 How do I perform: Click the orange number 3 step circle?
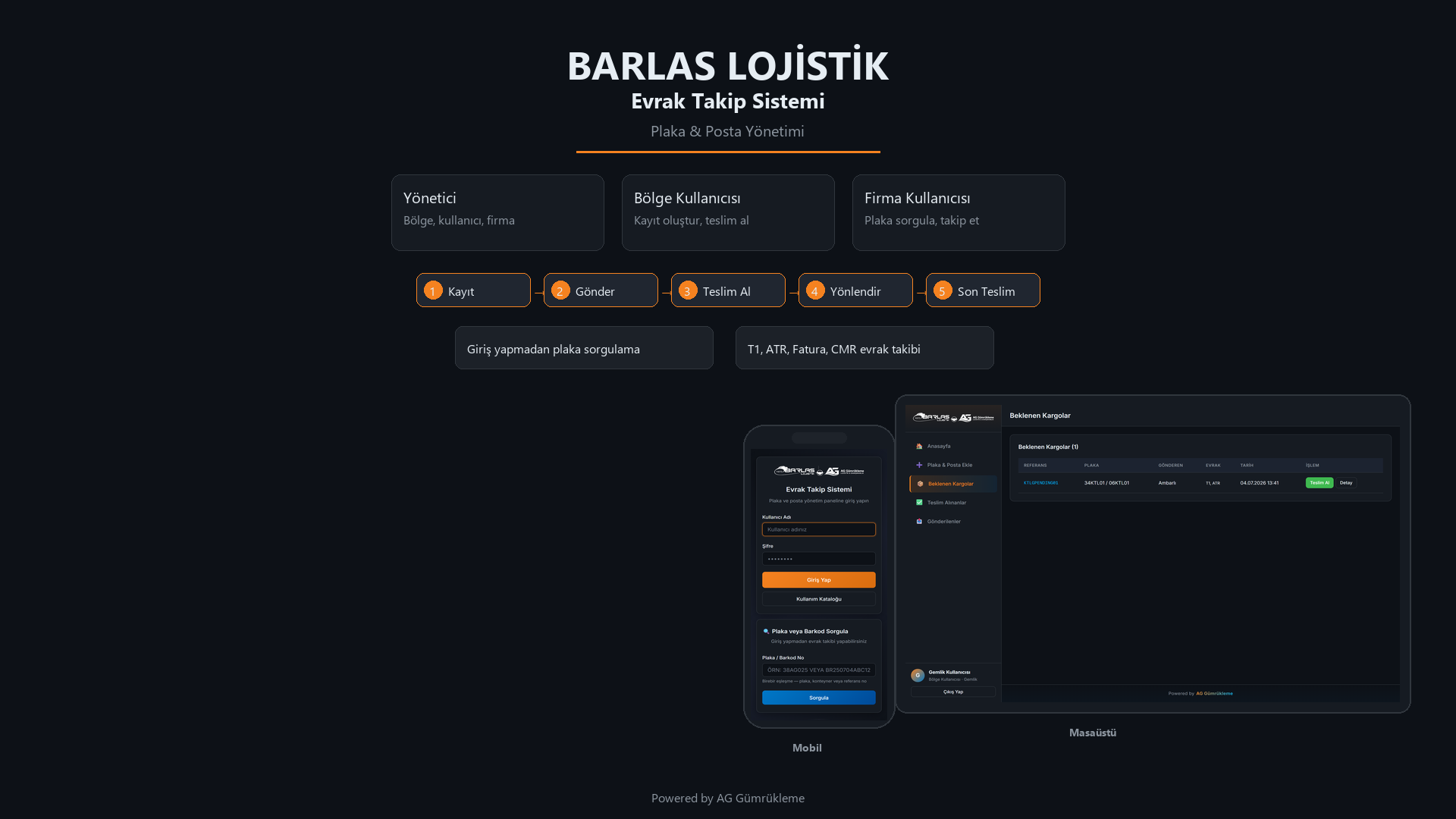click(688, 290)
